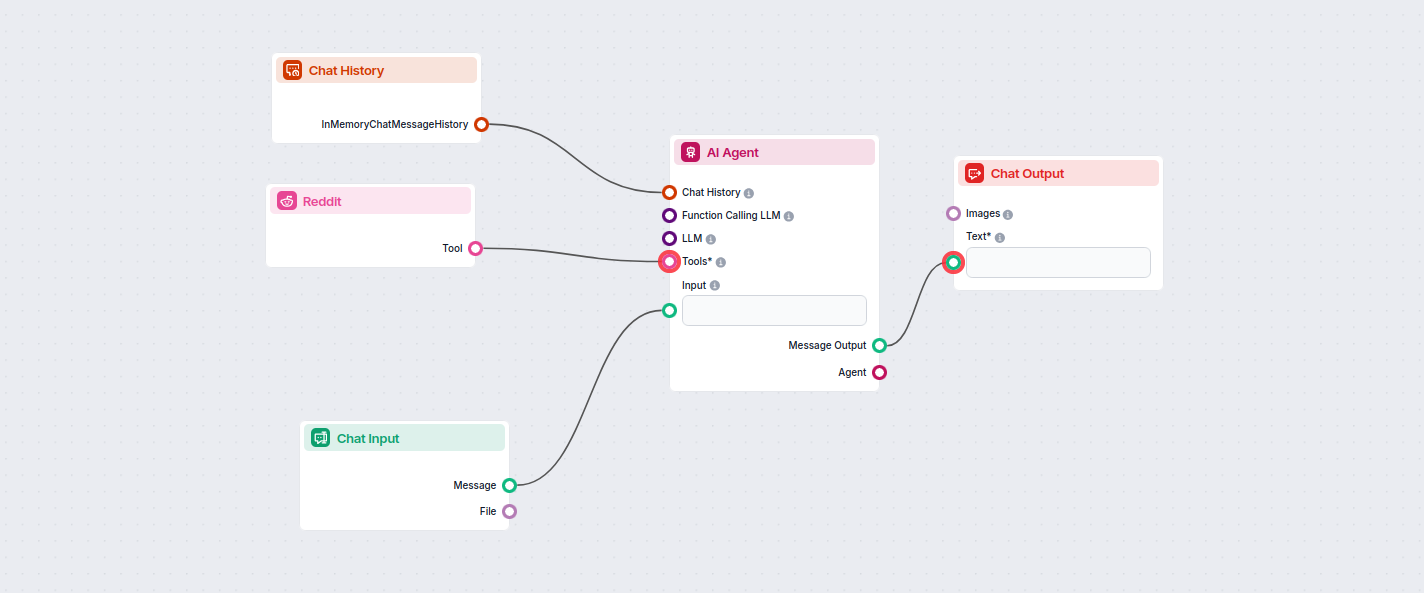Click the Function Calling LLM input port
The height and width of the screenshot is (593, 1424).
click(670, 215)
